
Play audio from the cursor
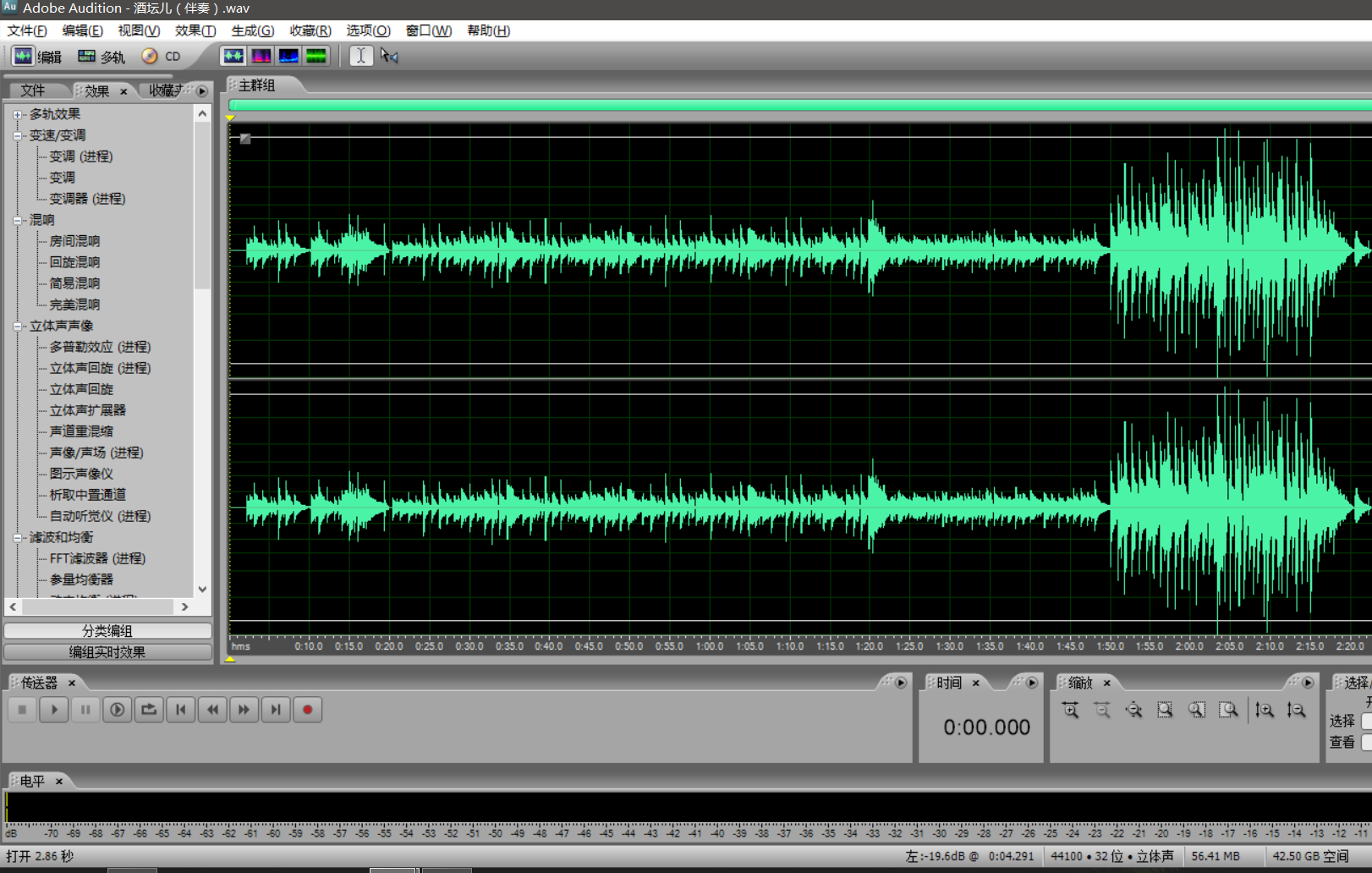point(54,710)
